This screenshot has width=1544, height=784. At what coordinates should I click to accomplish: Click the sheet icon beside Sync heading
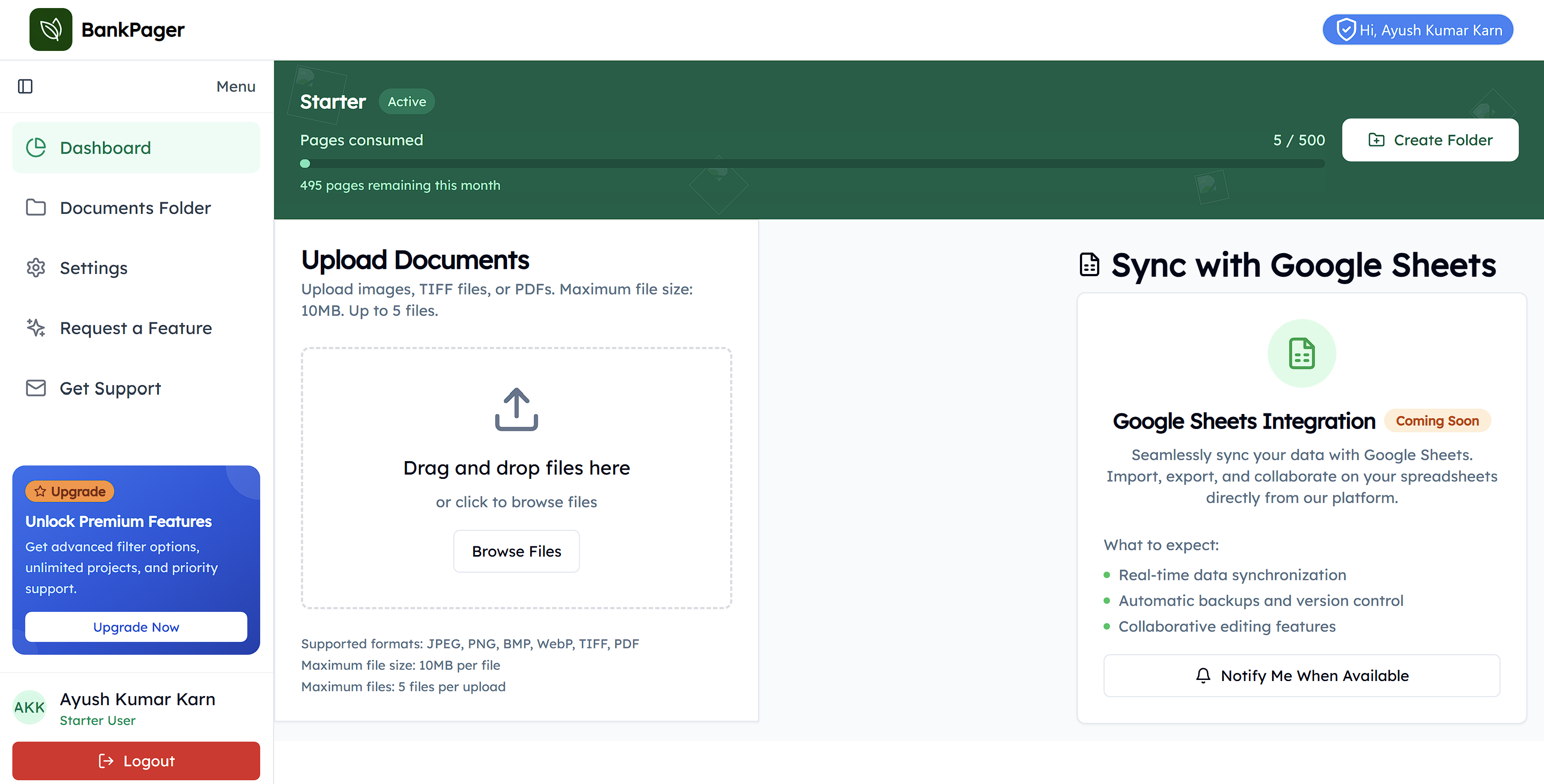(1089, 265)
